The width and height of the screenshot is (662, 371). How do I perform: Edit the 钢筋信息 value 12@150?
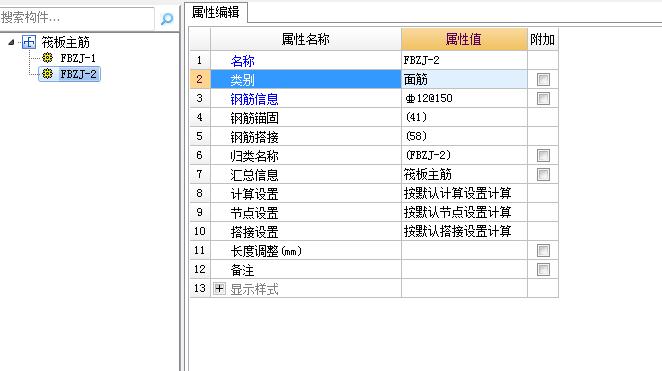[464, 98]
